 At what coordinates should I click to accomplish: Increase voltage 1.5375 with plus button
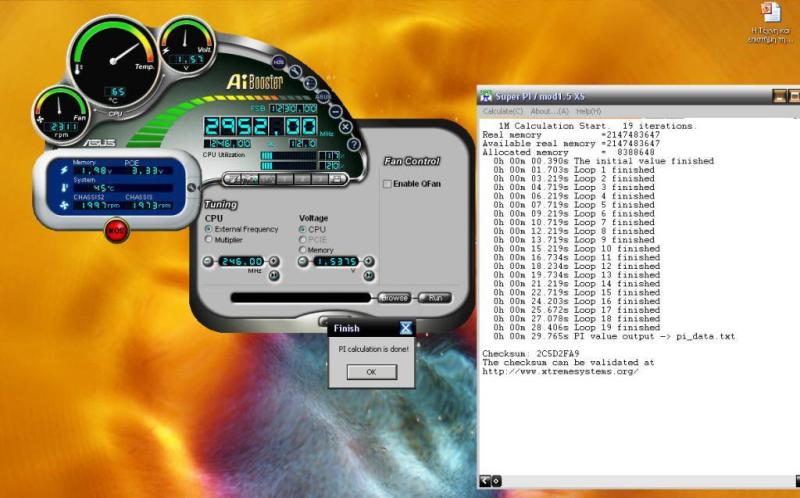pos(369,262)
